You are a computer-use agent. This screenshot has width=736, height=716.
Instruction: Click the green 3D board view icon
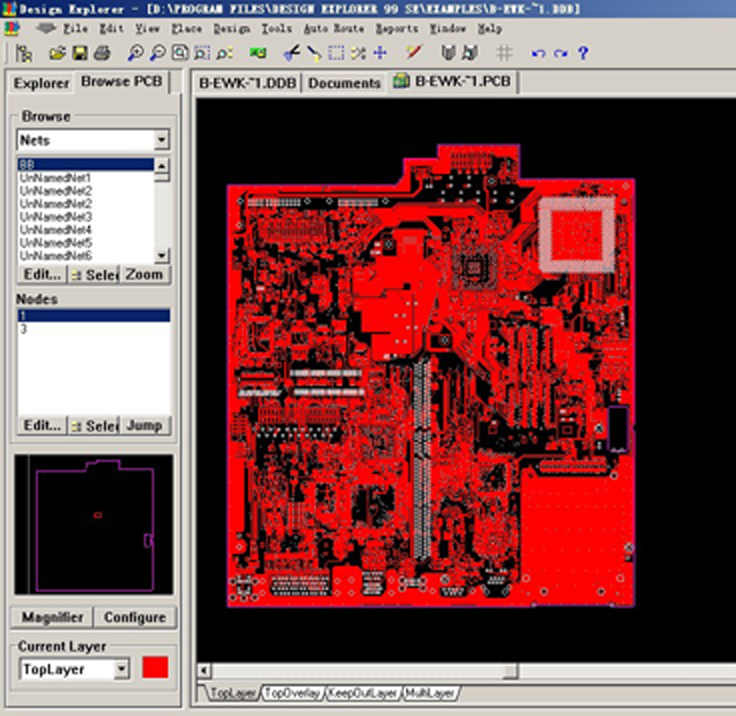tap(258, 53)
